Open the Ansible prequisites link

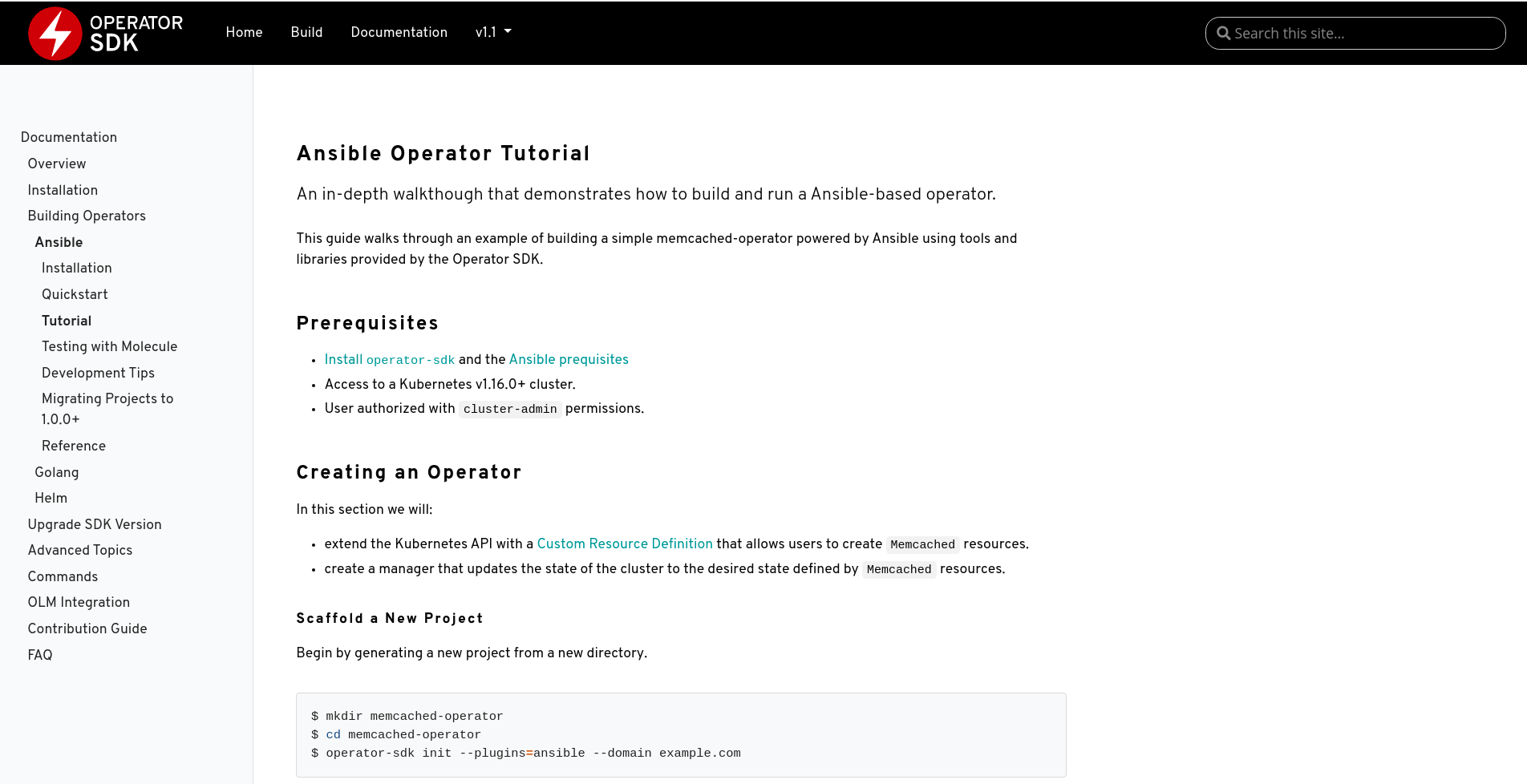(x=569, y=359)
